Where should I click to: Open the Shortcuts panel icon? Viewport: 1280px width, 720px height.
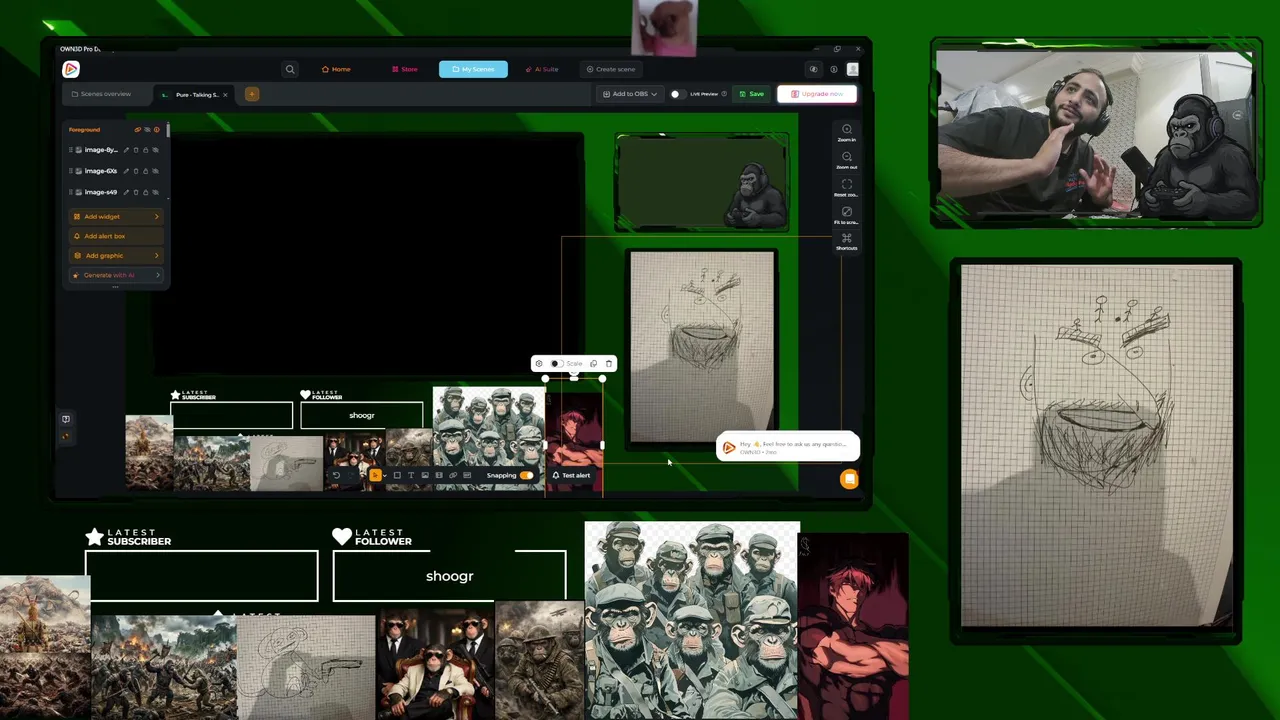[x=847, y=241]
